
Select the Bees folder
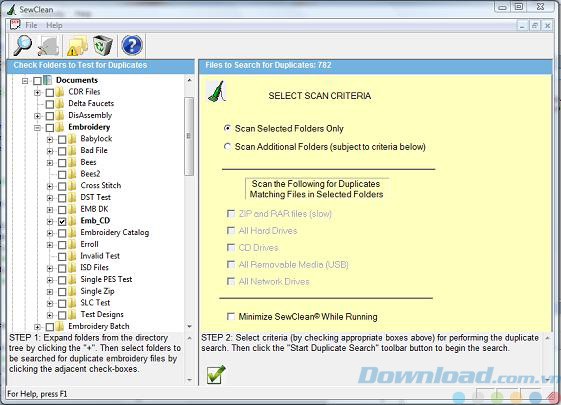pos(88,162)
